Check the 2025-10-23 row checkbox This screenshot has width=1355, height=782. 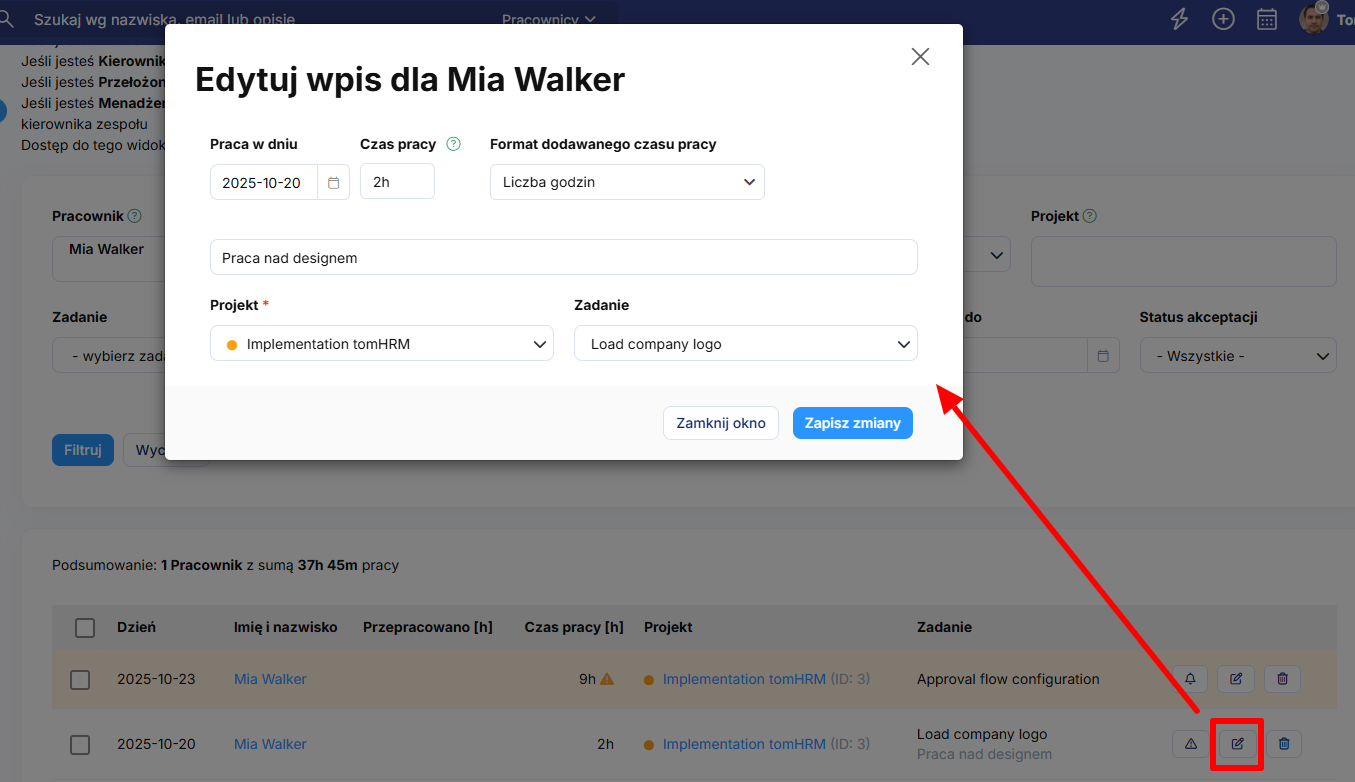(80, 680)
